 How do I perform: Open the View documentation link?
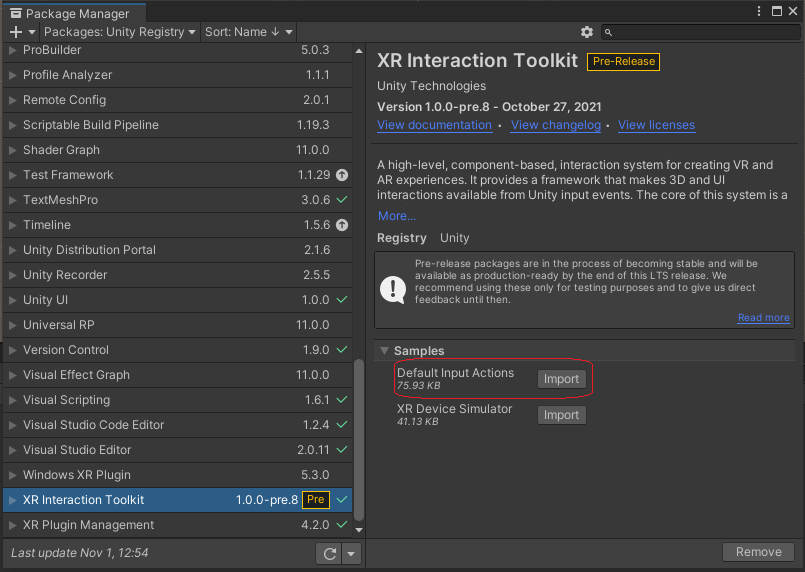point(434,125)
